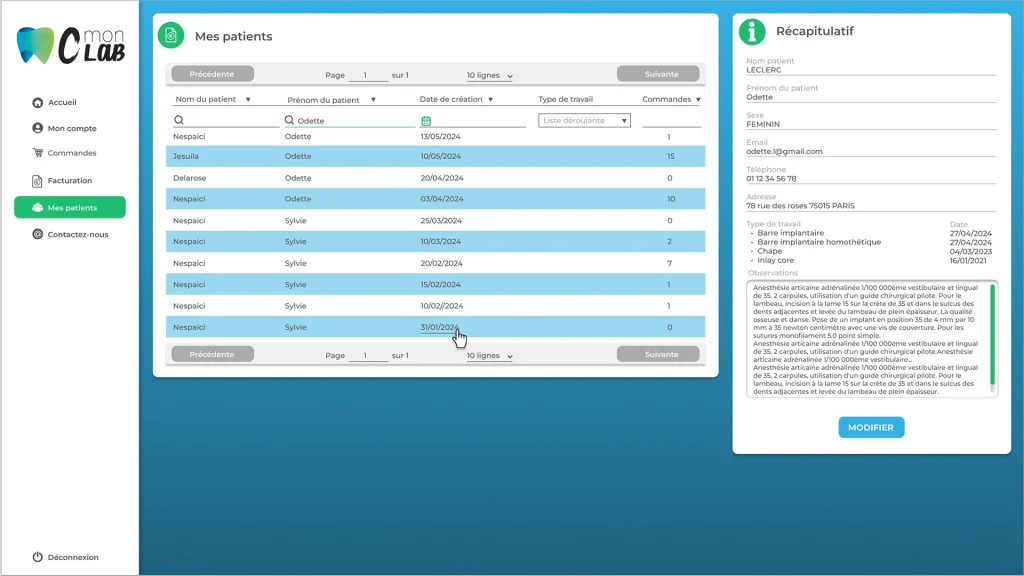The height and width of the screenshot is (576, 1024).
Task: Click the top page number field
Action: (368, 75)
